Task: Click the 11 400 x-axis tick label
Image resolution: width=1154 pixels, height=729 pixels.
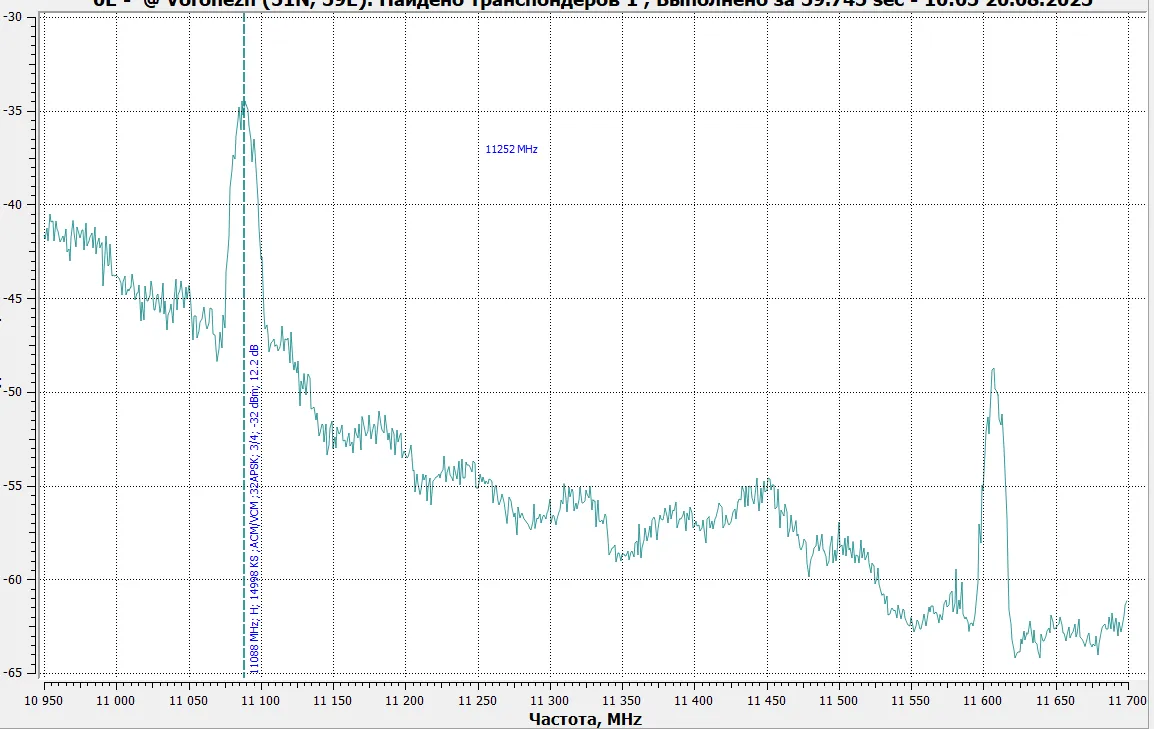Action: click(x=694, y=702)
